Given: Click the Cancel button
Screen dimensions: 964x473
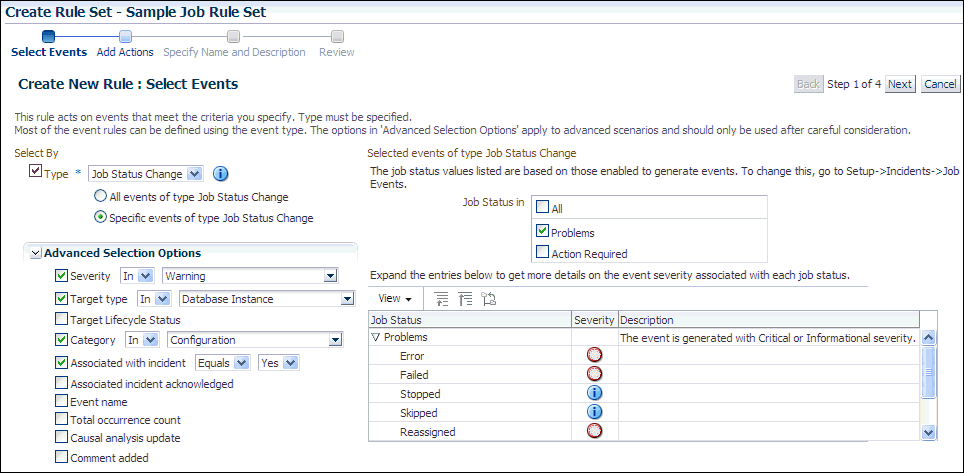Looking at the screenshot, I should (x=940, y=84).
